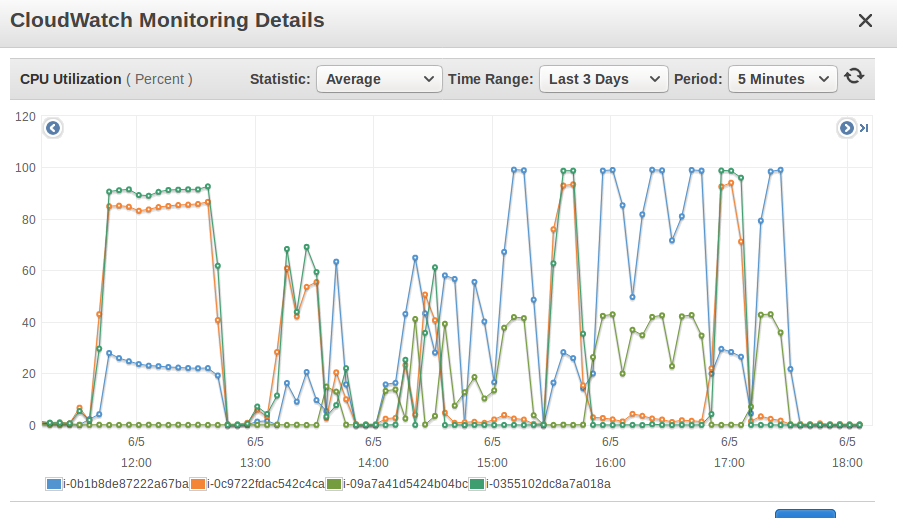Jump graph to most recent data
897x518 pixels.
864,128
